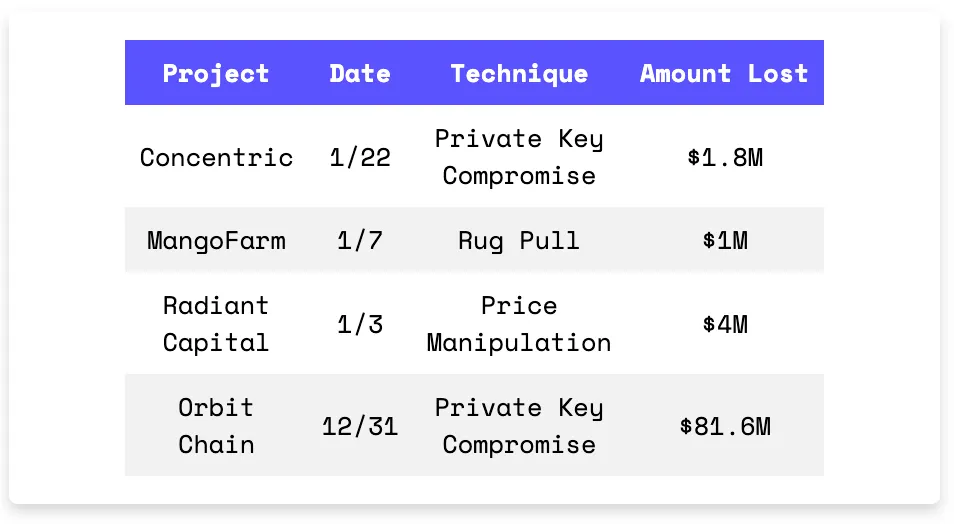
Task: Click the $1M amount cell
Action: [725, 240]
